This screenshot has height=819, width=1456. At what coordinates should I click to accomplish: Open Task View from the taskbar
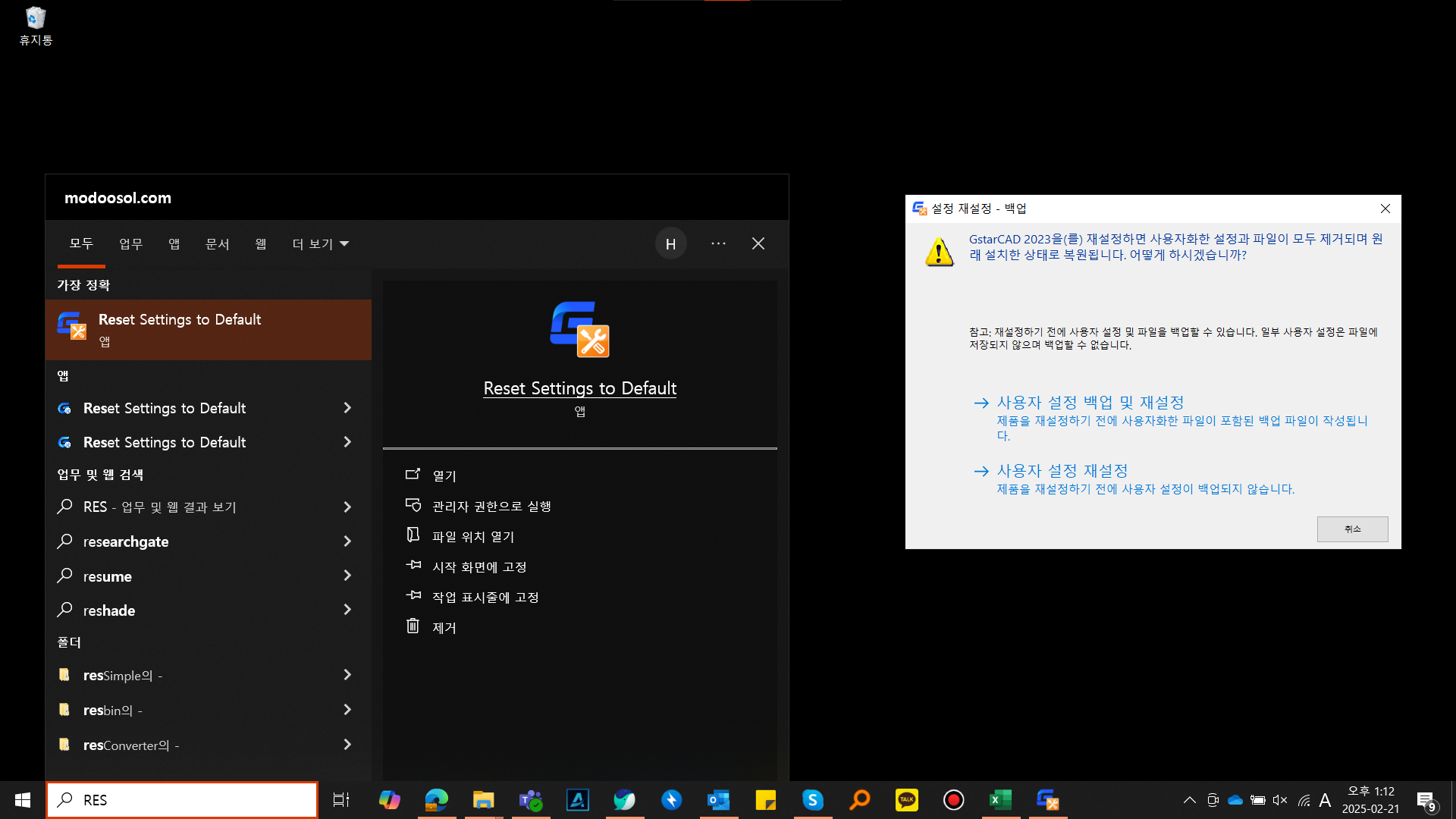(x=341, y=800)
